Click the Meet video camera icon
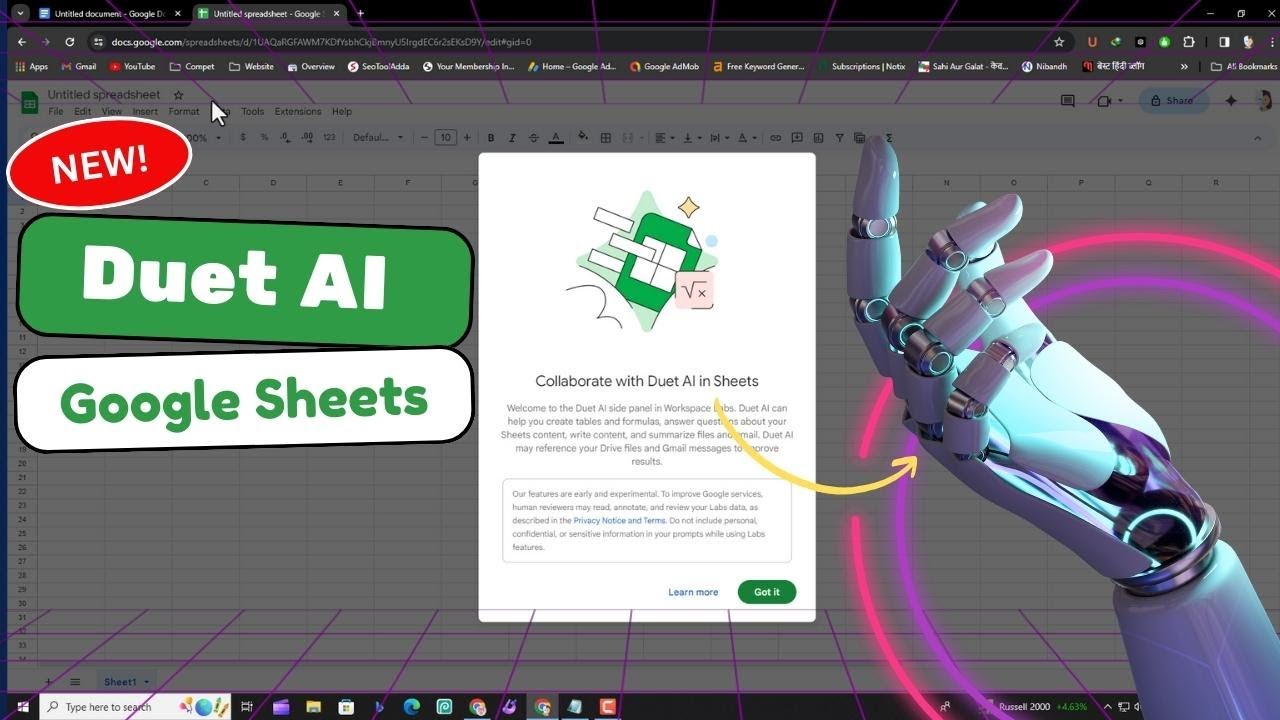Viewport: 1280px width, 720px height. [x=1104, y=101]
